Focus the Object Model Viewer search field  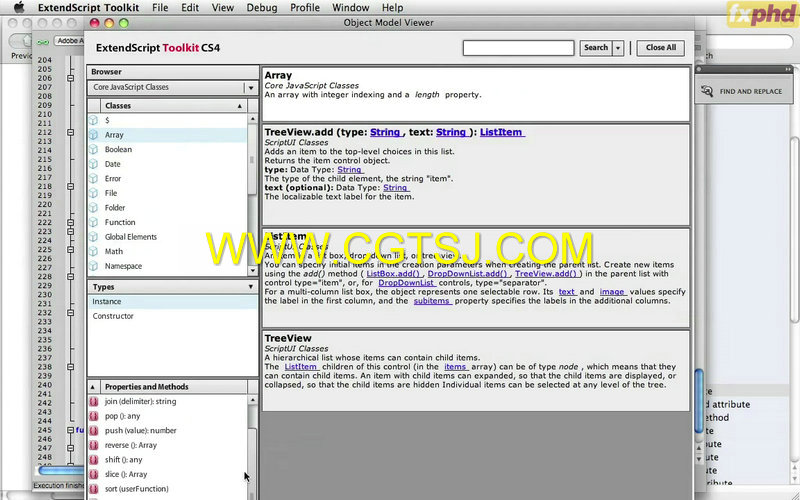tap(518, 47)
